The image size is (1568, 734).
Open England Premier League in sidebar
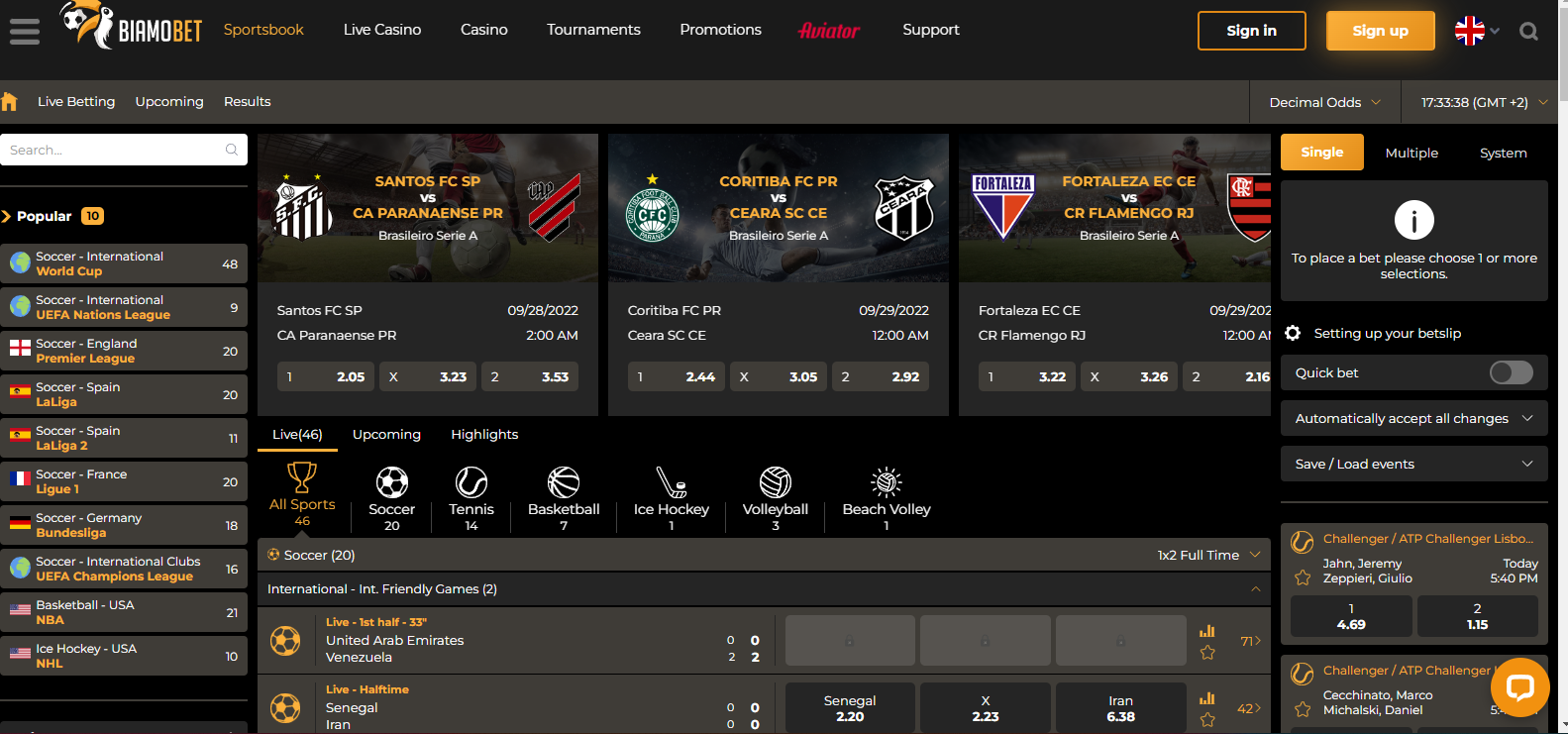(x=124, y=351)
